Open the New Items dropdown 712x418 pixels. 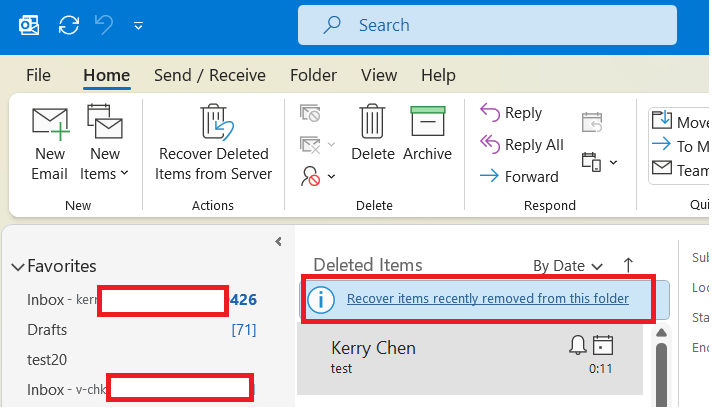(x=105, y=143)
